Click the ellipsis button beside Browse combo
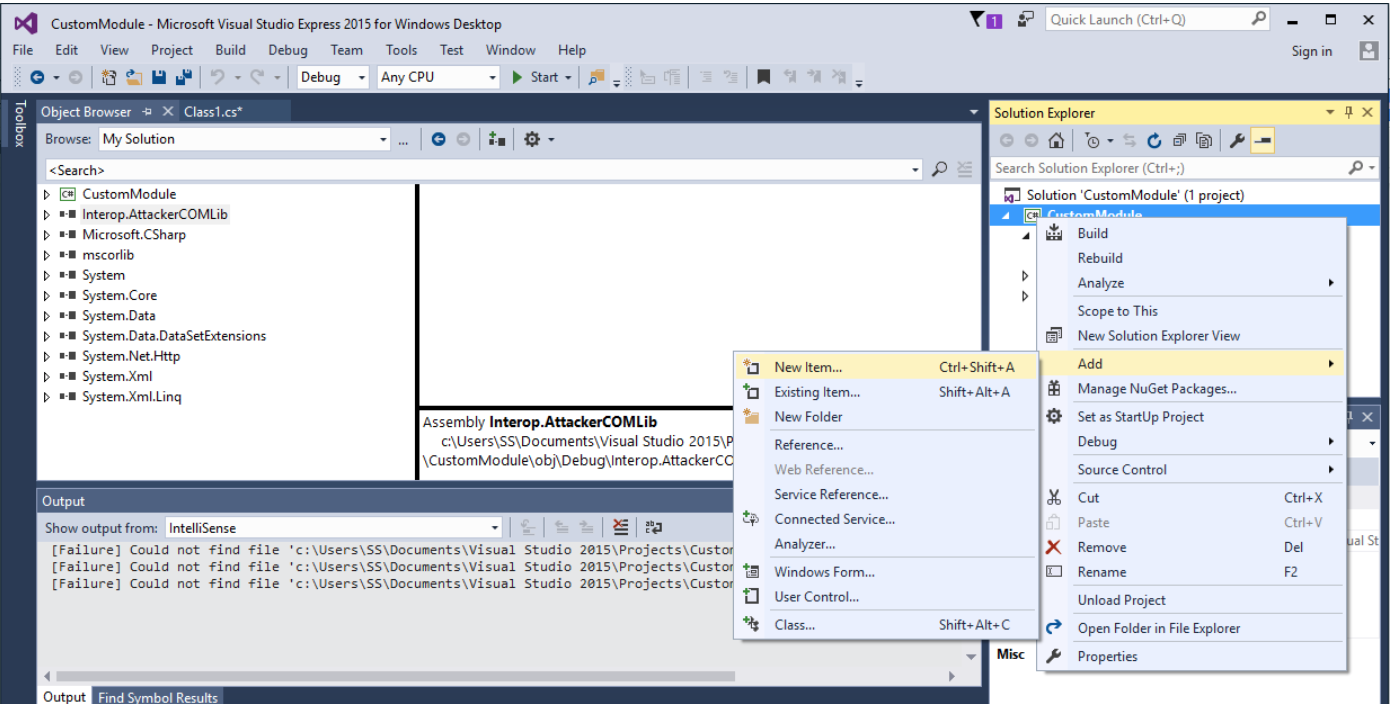1392x704 pixels. coord(403,140)
